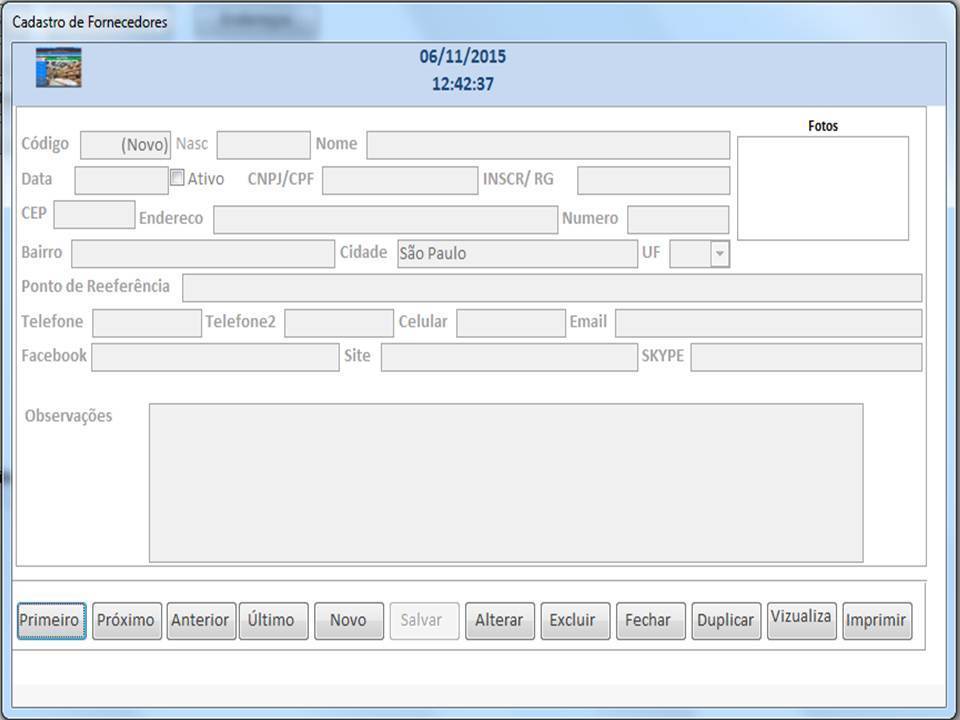Close the form with Fechar button
Image resolution: width=960 pixels, height=720 pixels.
(648, 620)
